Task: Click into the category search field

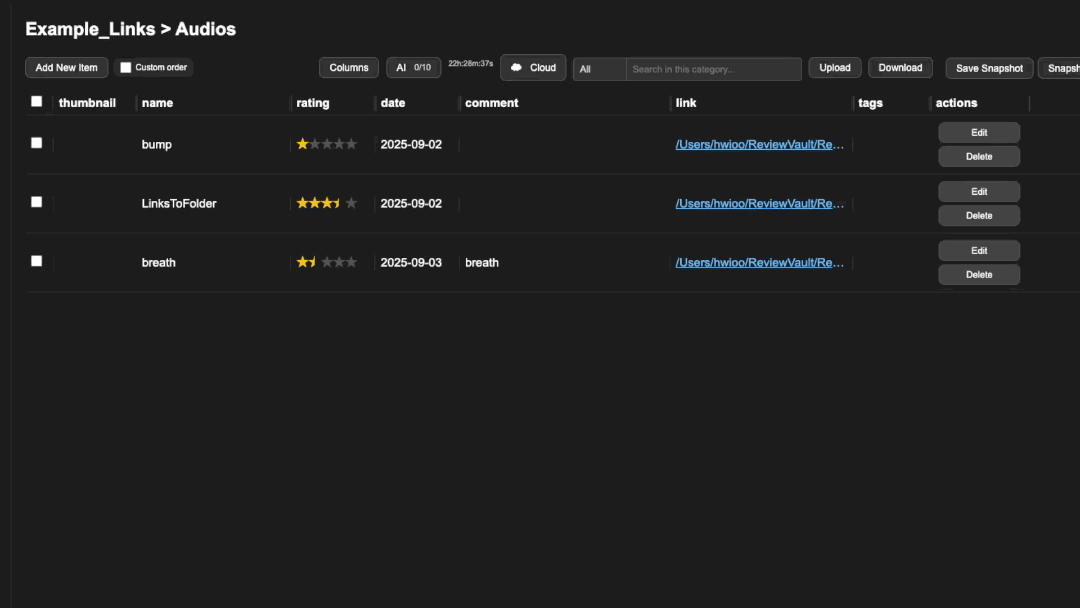Action: tap(713, 69)
